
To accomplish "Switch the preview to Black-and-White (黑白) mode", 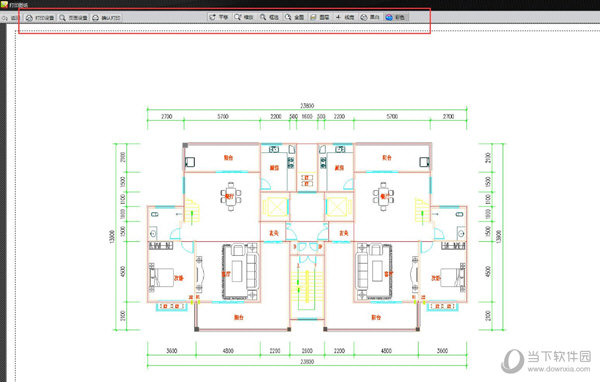I will coord(370,17).
